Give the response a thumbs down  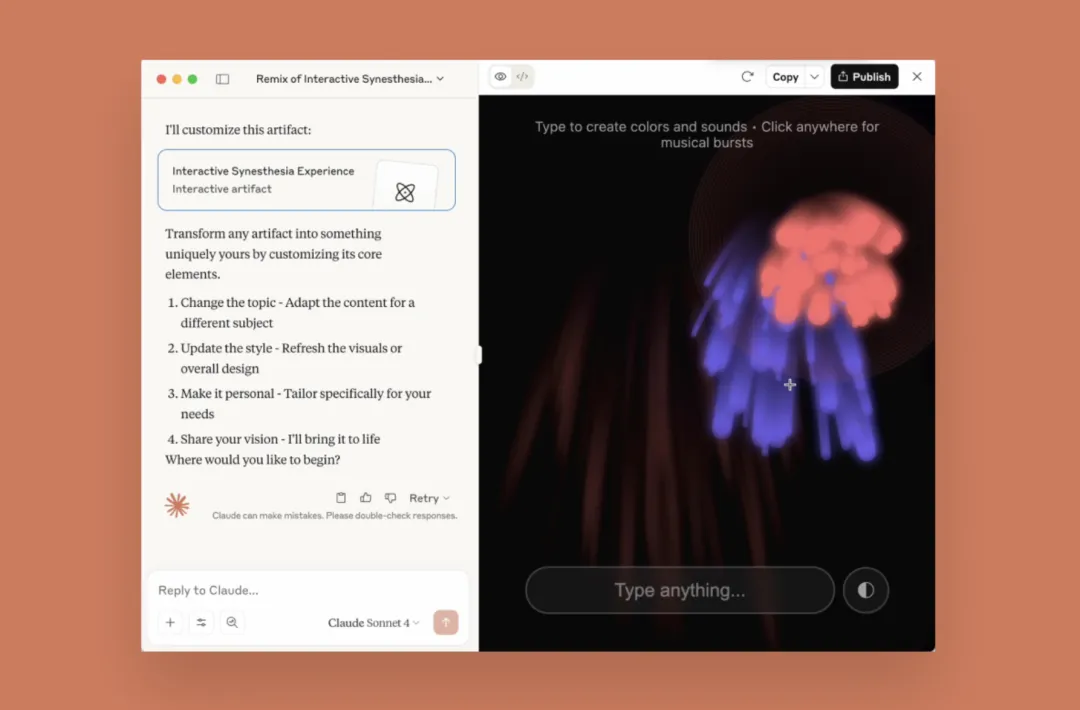pyautogui.click(x=391, y=497)
